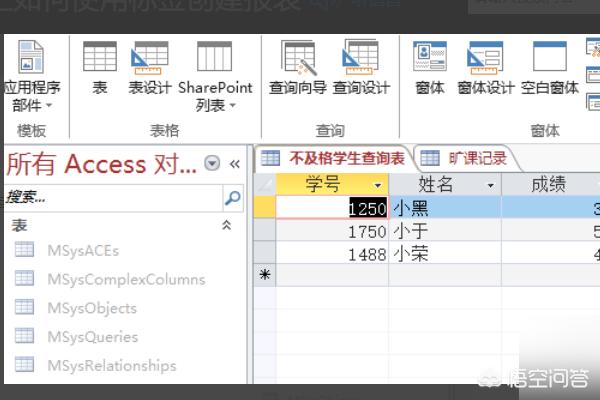Open the 学号 column filter arrow
The height and width of the screenshot is (400, 600).
point(377,185)
